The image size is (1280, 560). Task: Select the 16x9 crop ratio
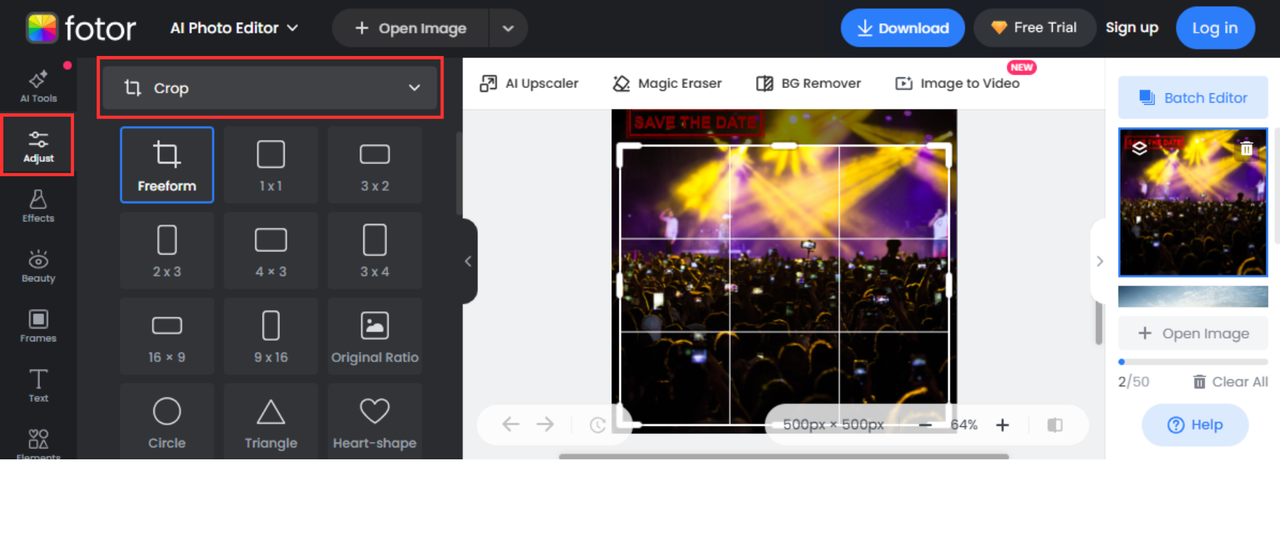tap(167, 336)
